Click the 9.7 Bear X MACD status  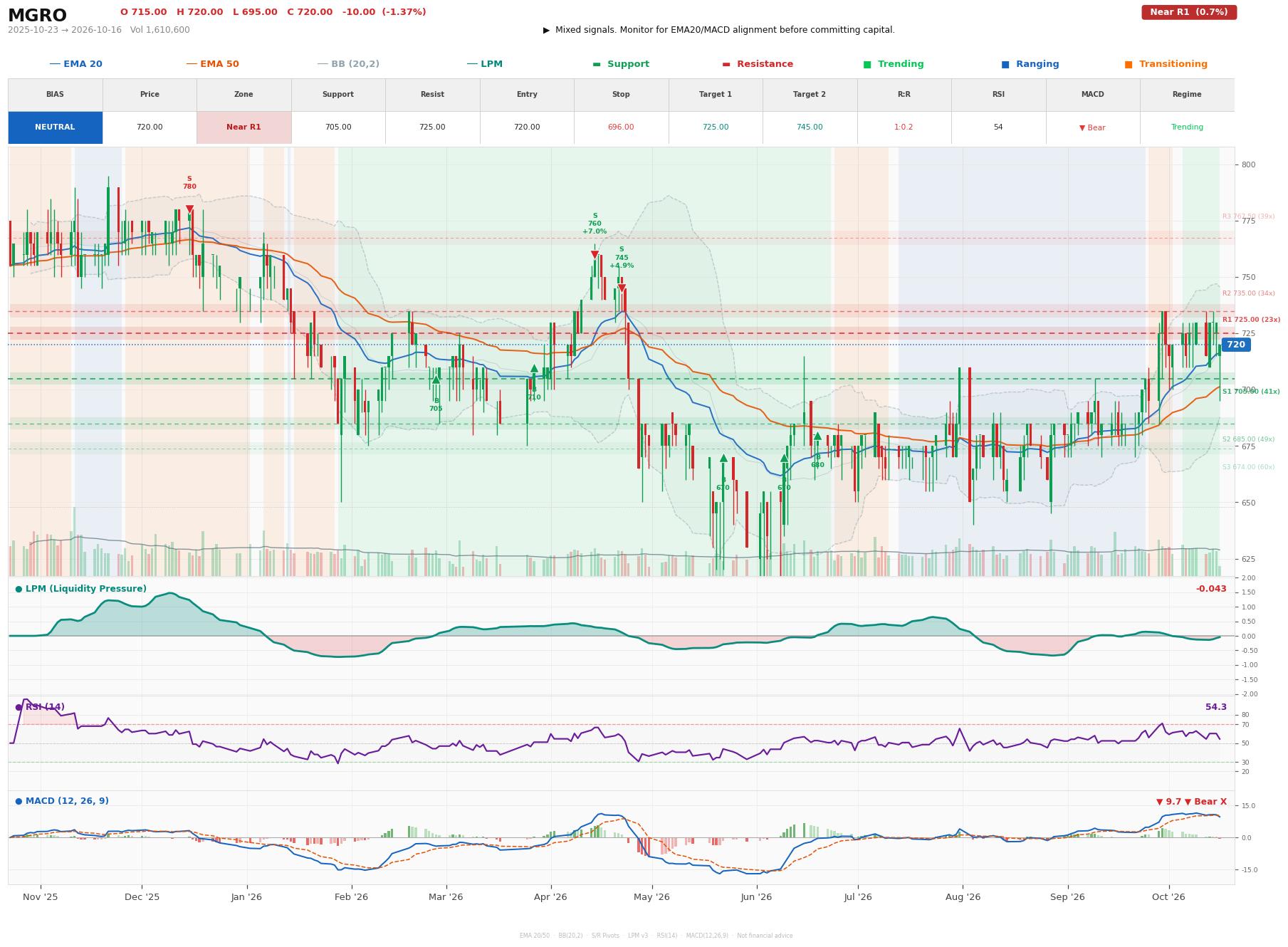1191,802
